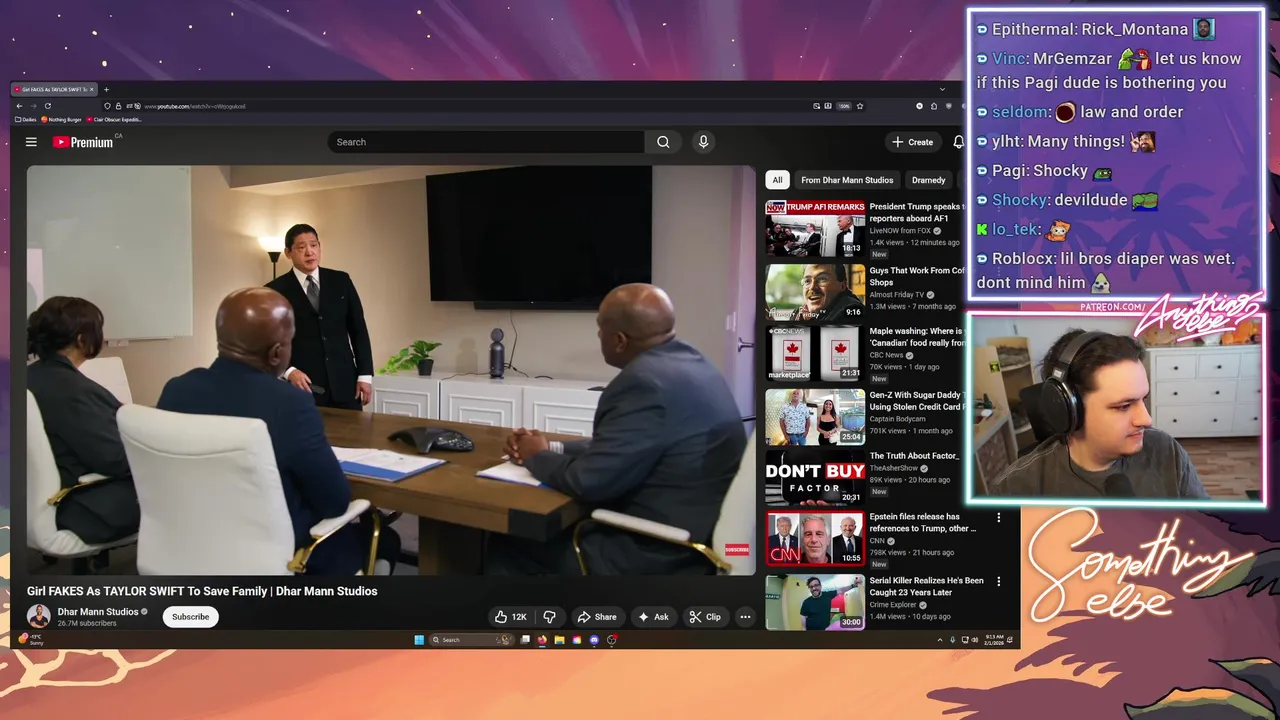
Task: Share the video
Action: click(x=597, y=617)
